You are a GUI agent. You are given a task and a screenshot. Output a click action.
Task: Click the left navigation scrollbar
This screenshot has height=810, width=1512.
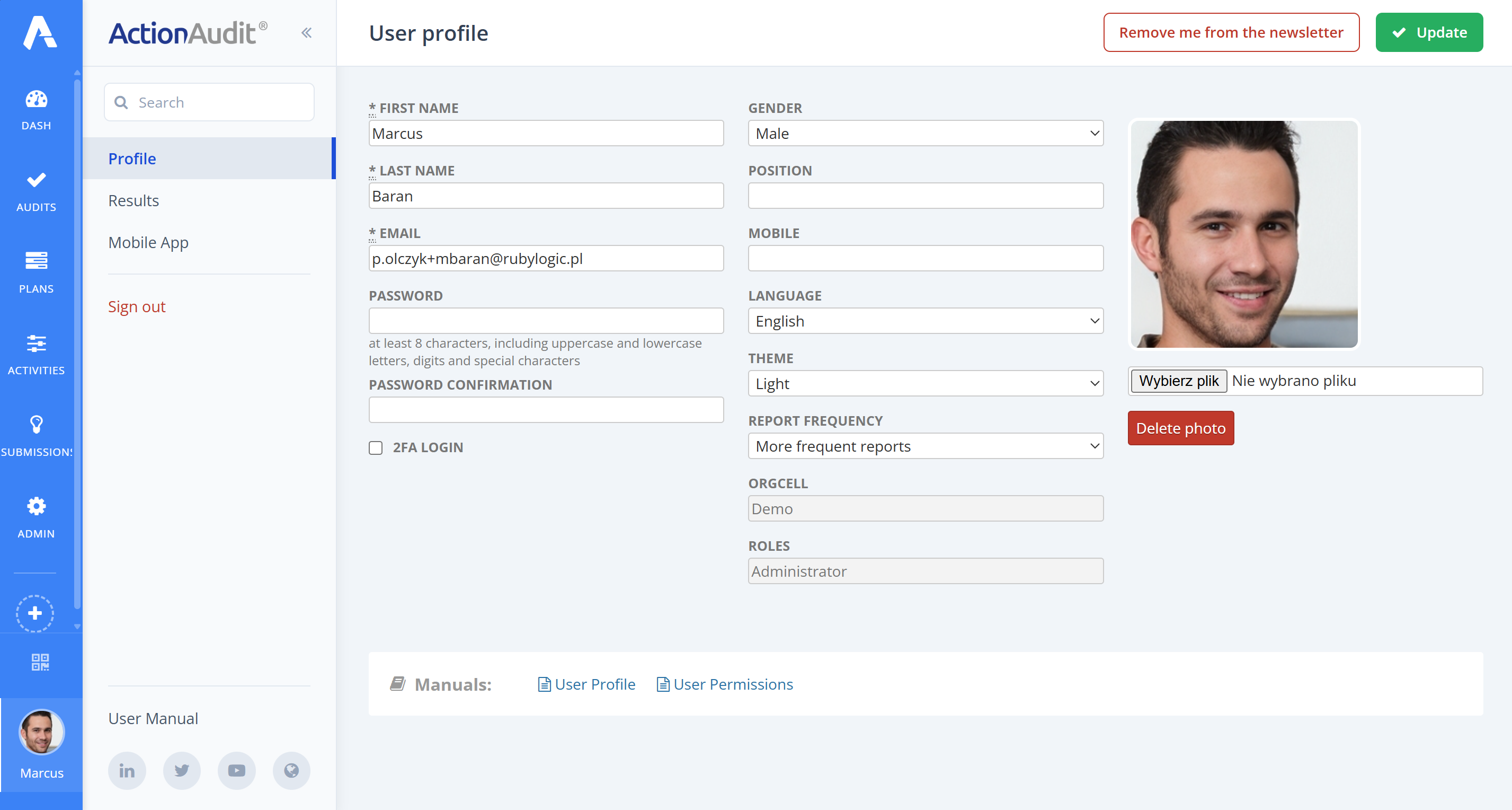point(77,344)
